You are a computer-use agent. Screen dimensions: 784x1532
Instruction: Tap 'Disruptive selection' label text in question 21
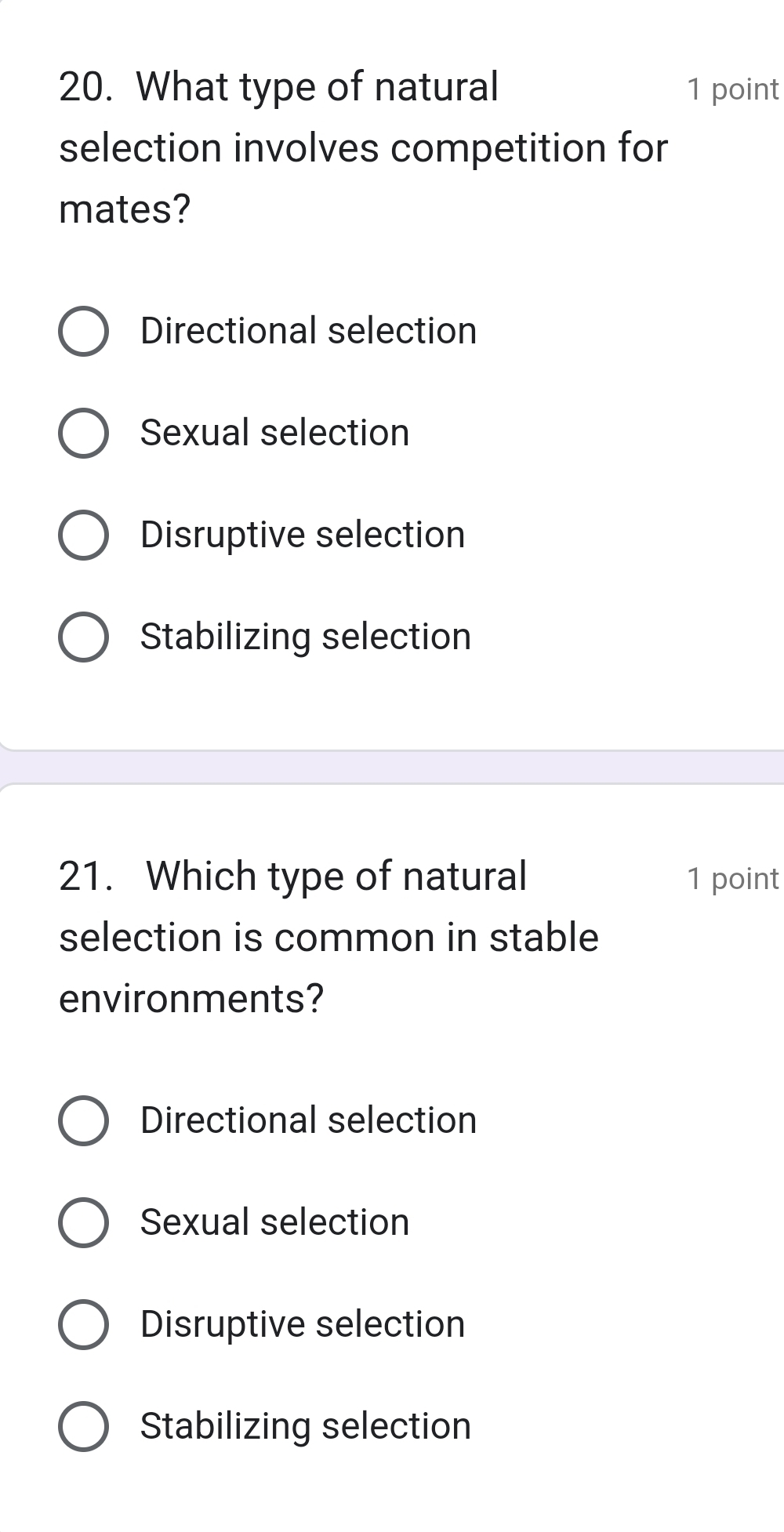tap(303, 1324)
